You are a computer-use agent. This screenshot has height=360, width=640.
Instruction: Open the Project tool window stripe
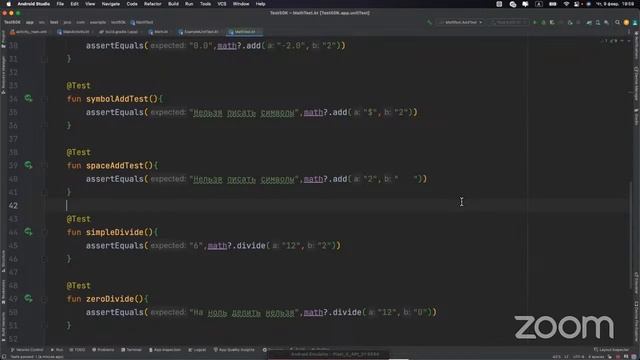pyautogui.click(x=3, y=39)
